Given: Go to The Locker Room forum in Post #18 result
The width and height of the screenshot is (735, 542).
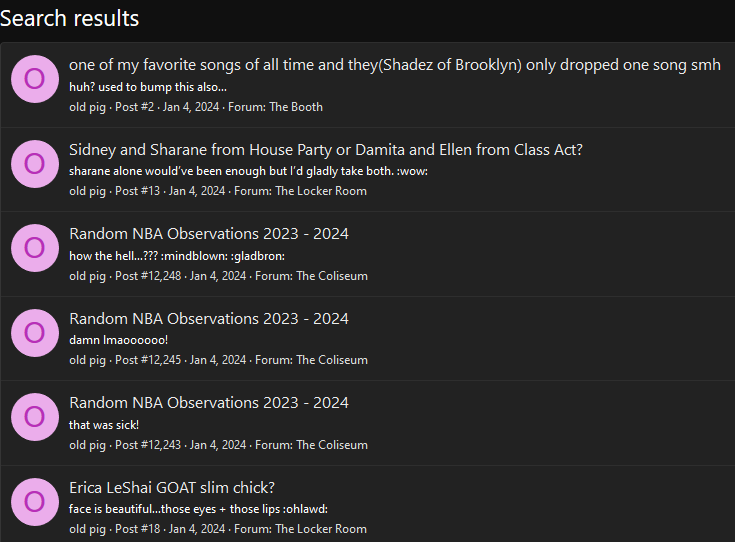Looking at the screenshot, I should click(320, 529).
